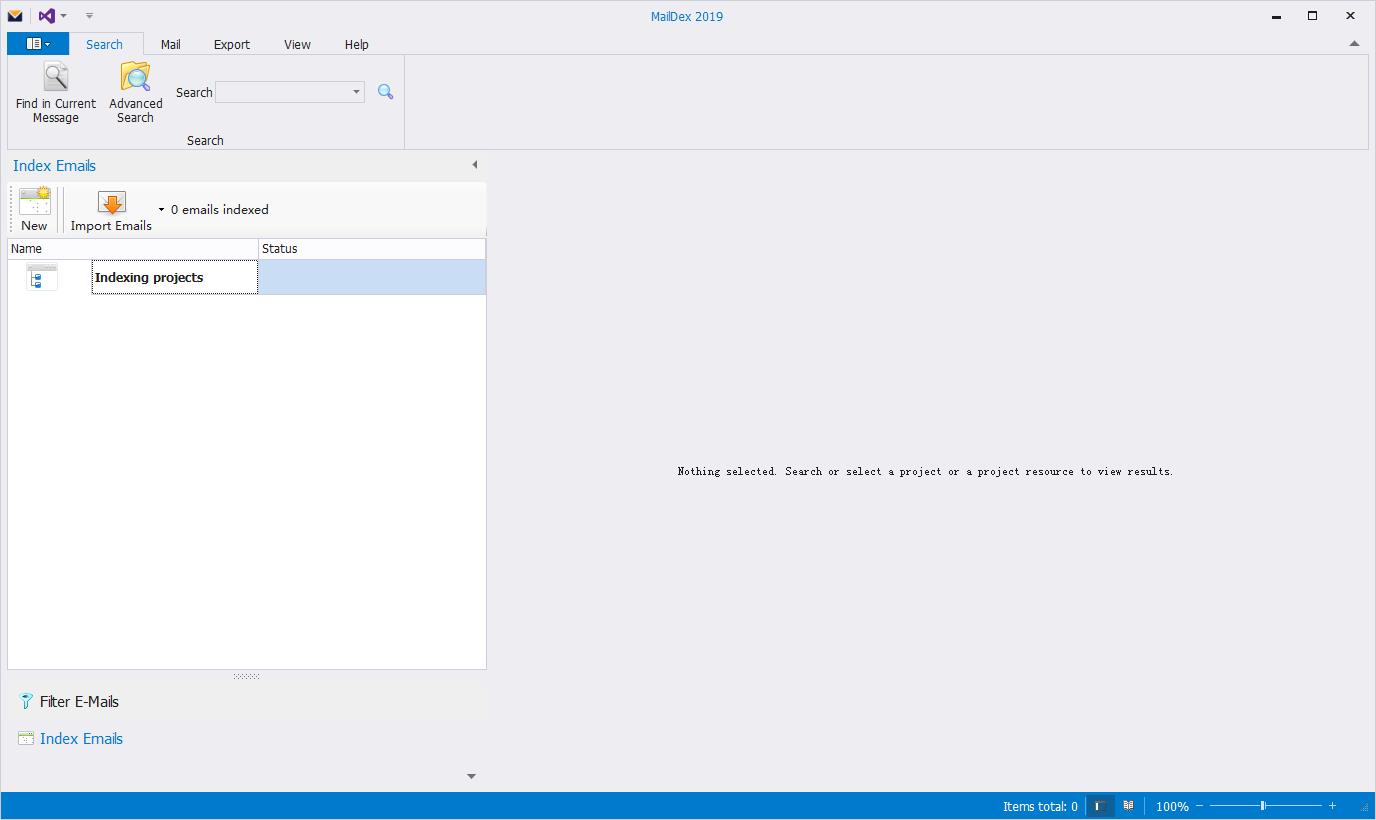Click the 0 emails indexed label
The height and width of the screenshot is (820, 1376).
(x=219, y=209)
